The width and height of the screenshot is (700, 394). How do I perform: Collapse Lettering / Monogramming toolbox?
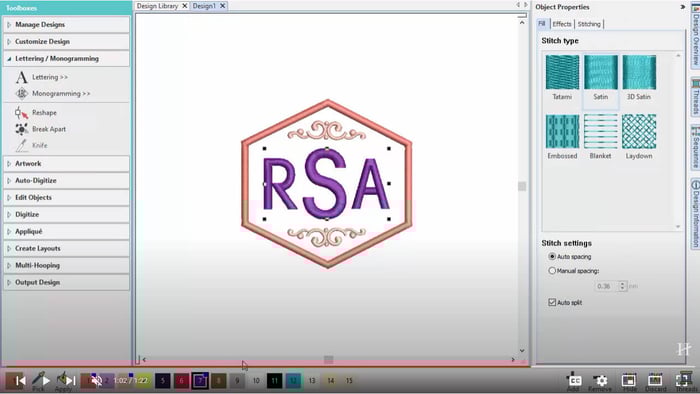[x=67, y=58]
